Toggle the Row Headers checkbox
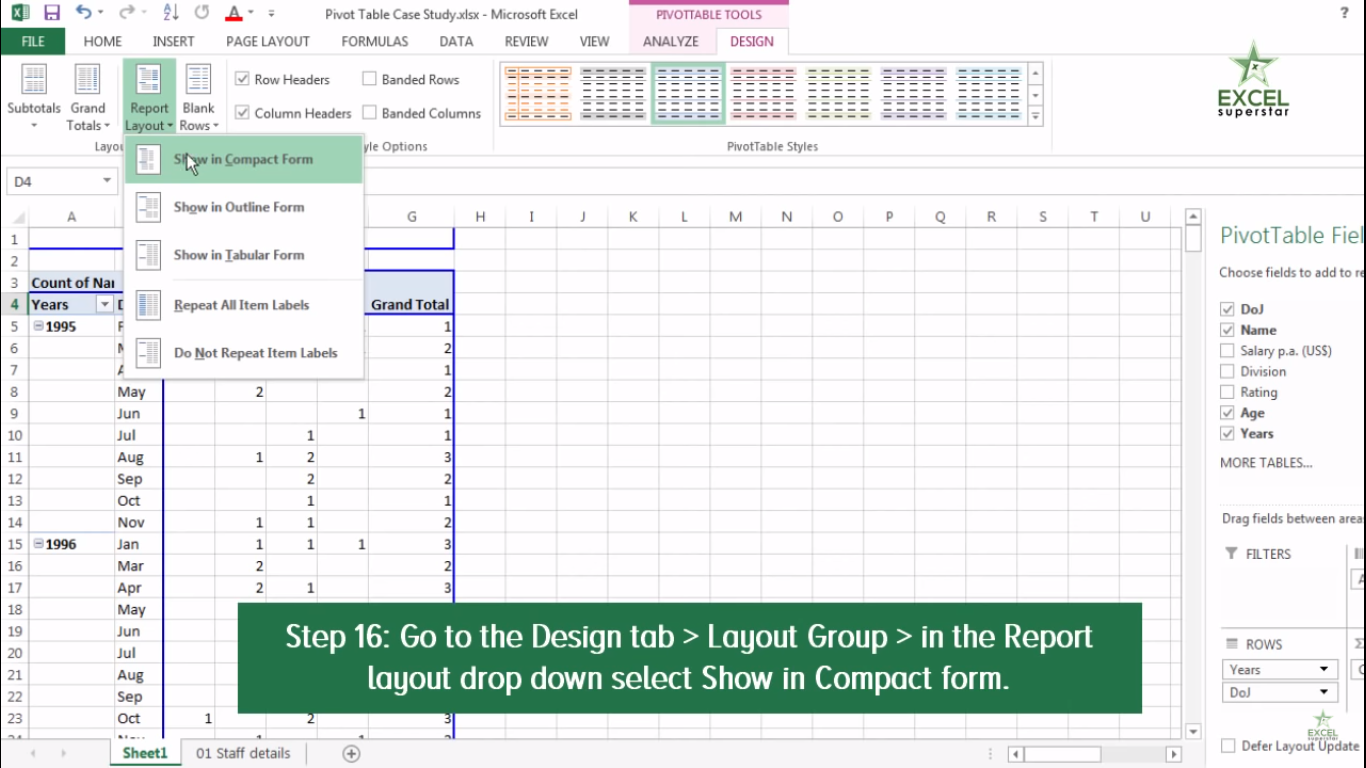This screenshot has height=768, width=1366. (242, 79)
